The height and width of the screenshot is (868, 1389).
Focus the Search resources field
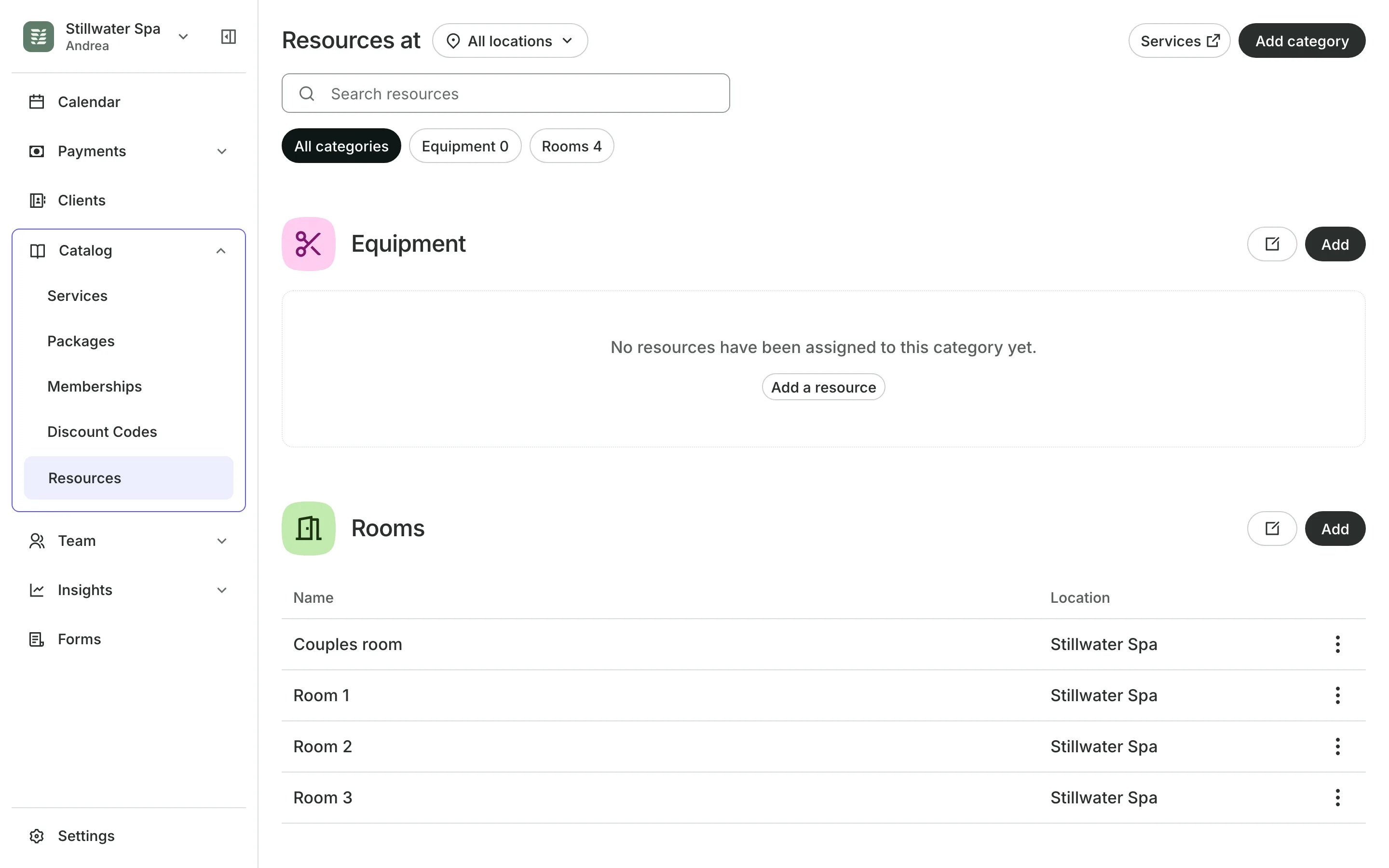click(x=505, y=93)
